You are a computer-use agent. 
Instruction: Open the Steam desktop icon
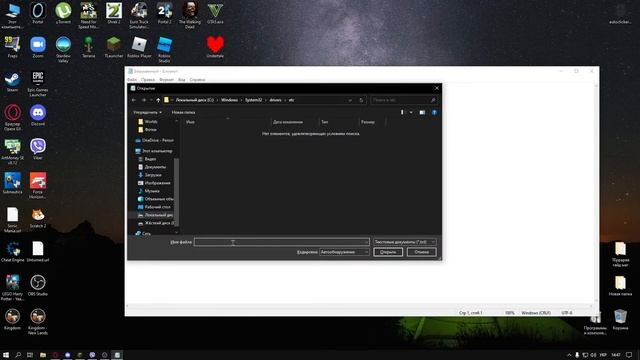coord(13,82)
